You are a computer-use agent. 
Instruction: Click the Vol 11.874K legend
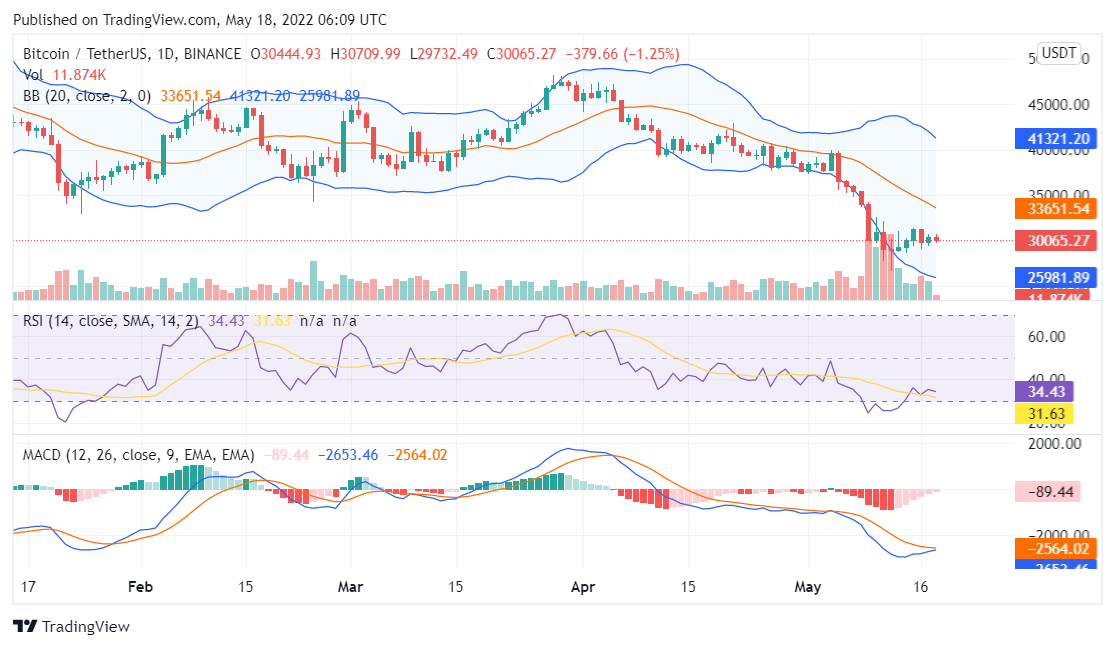[x=64, y=75]
